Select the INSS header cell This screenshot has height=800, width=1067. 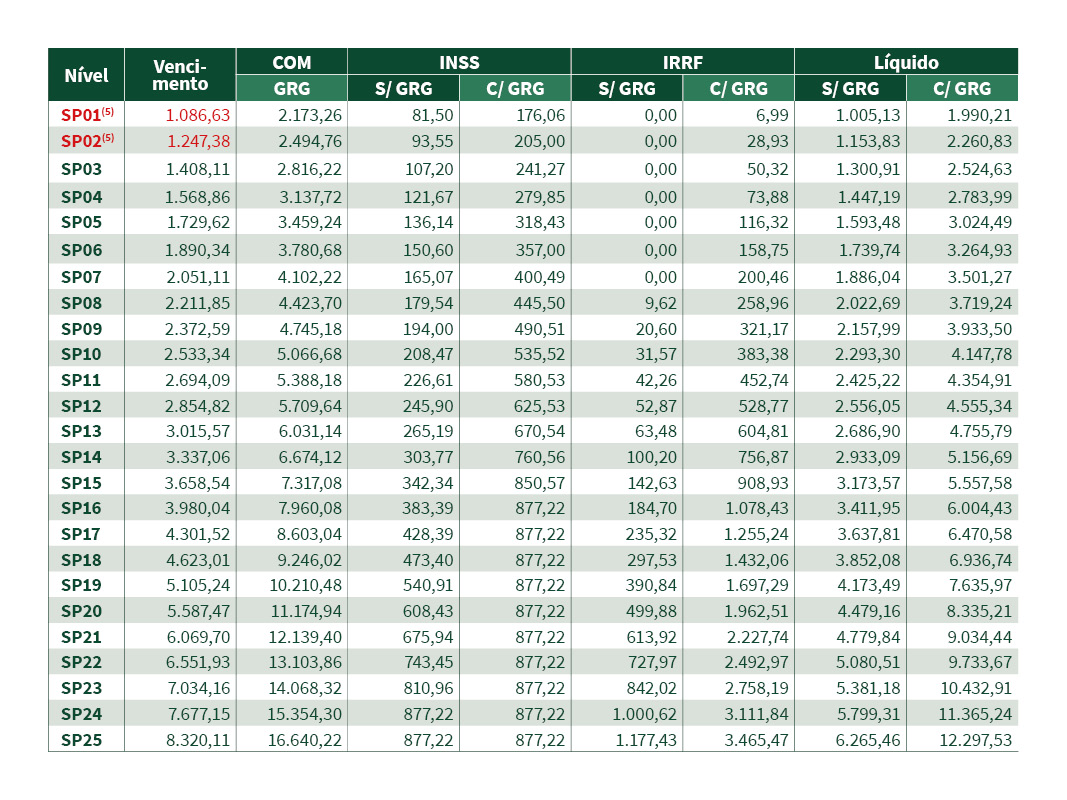tap(458, 62)
